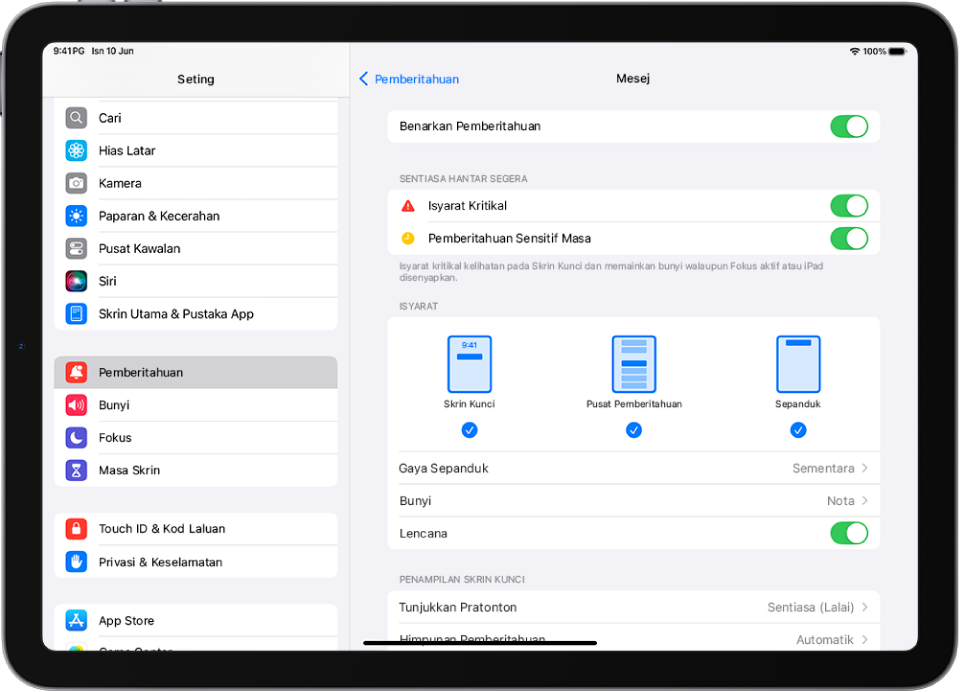Tap the Tunjukkan Pratonton label
Image resolution: width=960 pixels, height=692 pixels.
(x=458, y=607)
